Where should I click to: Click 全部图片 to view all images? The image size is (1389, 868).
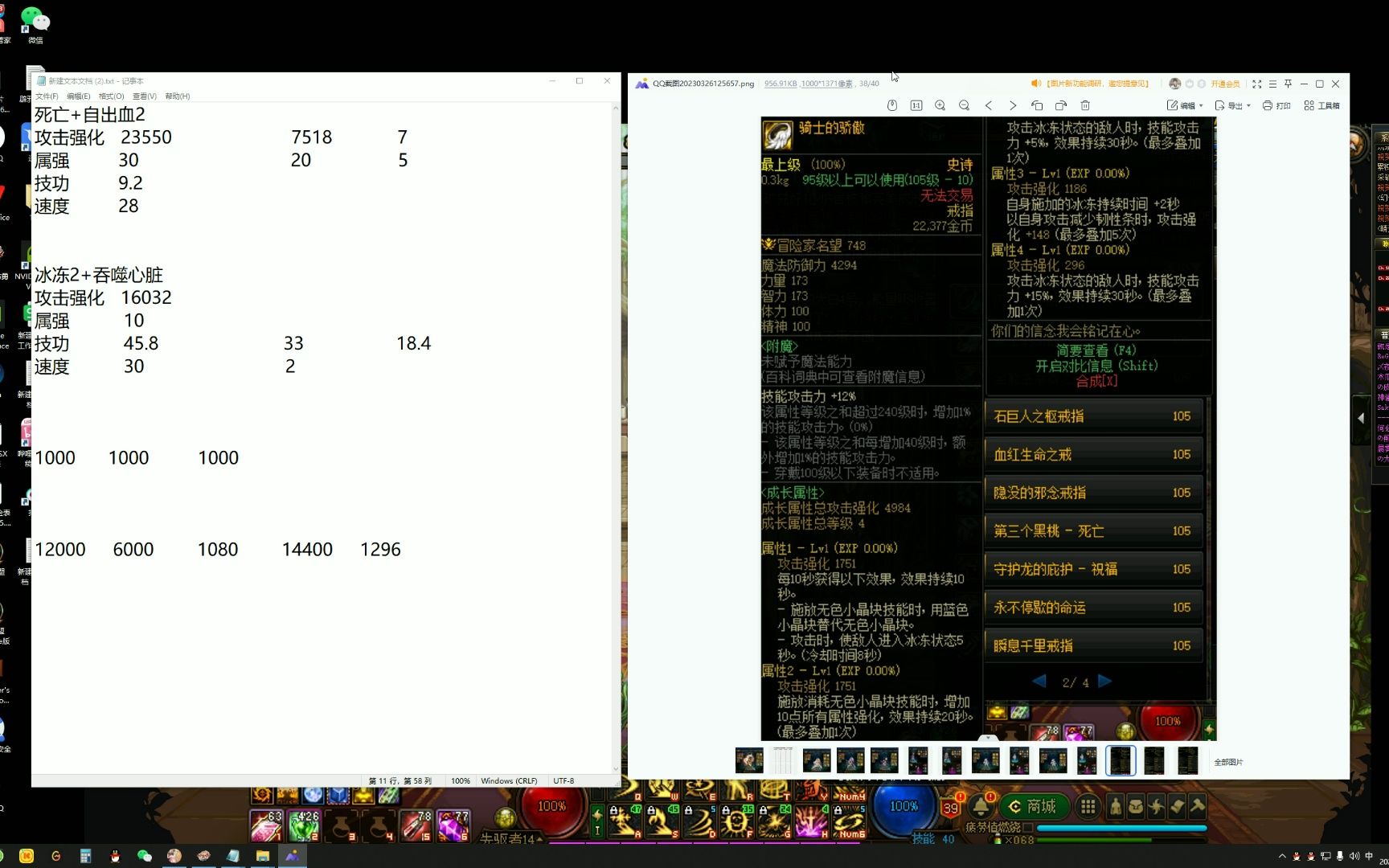point(1228,762)
